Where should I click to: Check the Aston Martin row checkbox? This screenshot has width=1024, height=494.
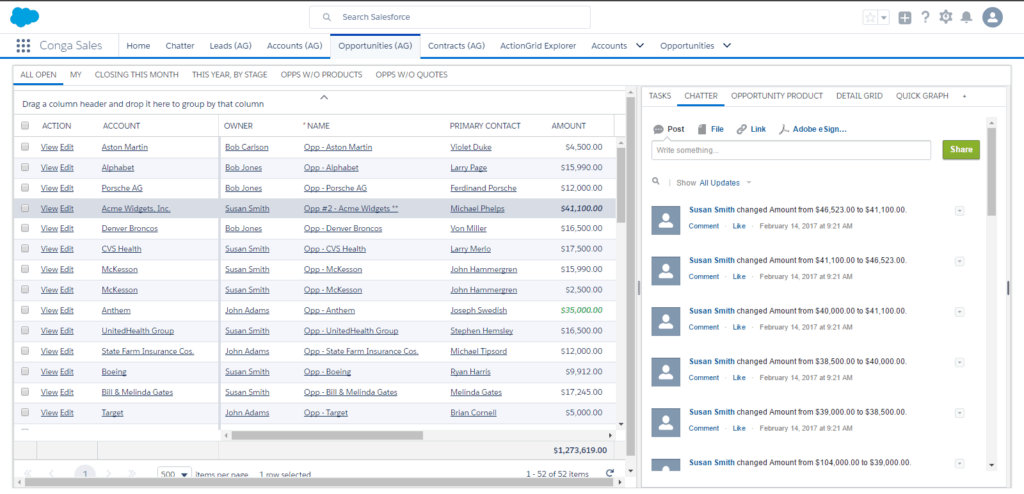point(25,147)
